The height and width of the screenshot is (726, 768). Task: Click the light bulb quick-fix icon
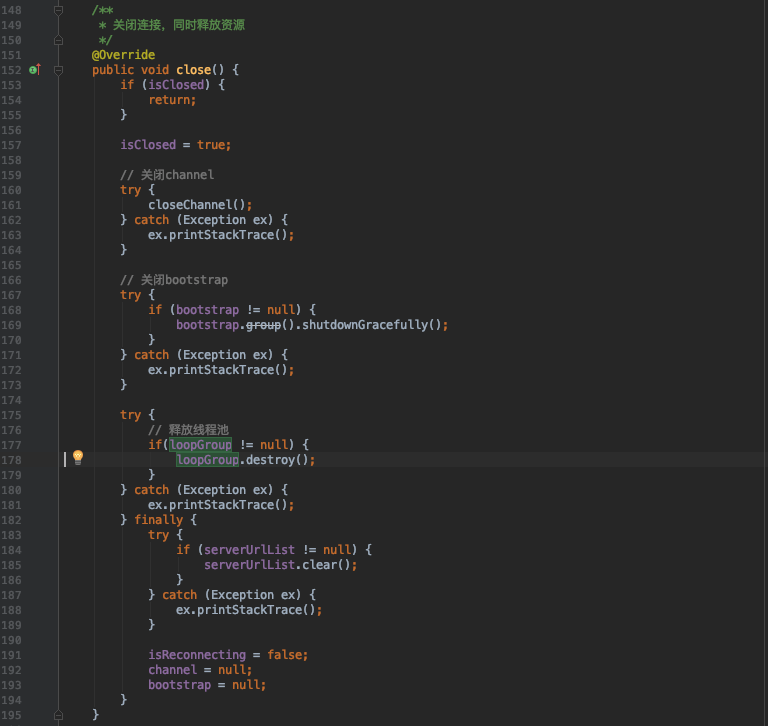[x=78, y=458]
